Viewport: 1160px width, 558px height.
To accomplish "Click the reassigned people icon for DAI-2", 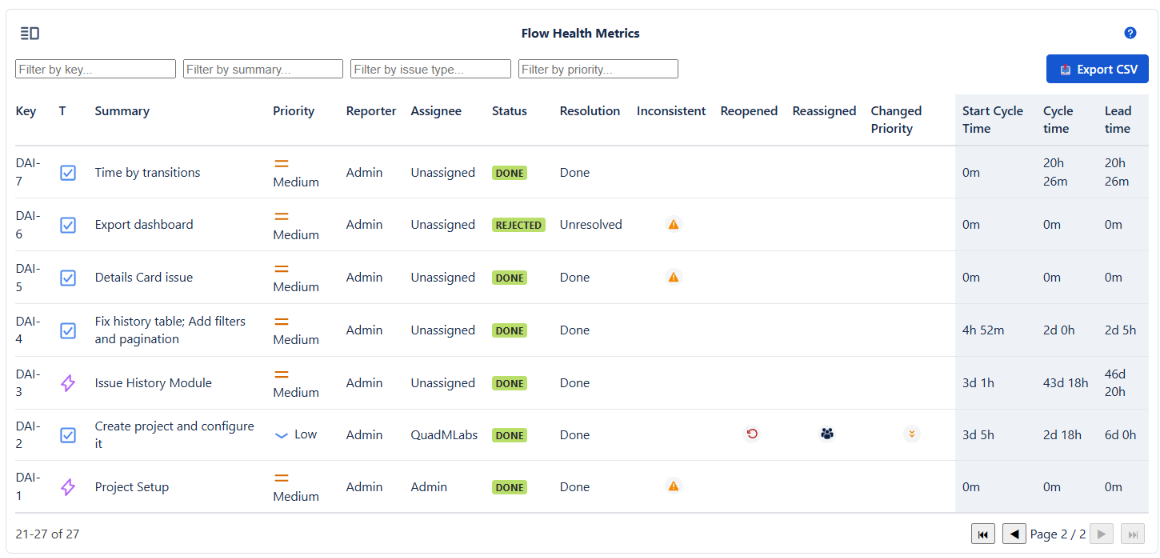I will coord(826,434).
